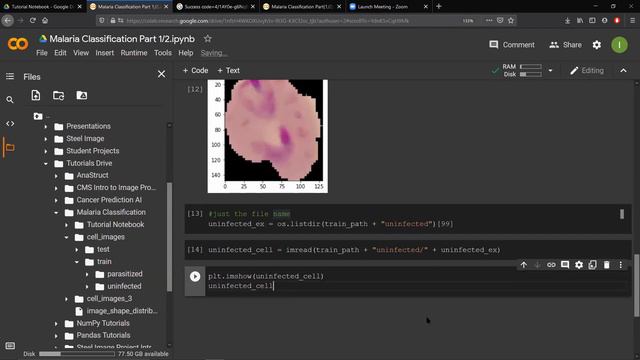Open the Tools menu
Screen dimensions: 640x360
(x=163, y=53)
